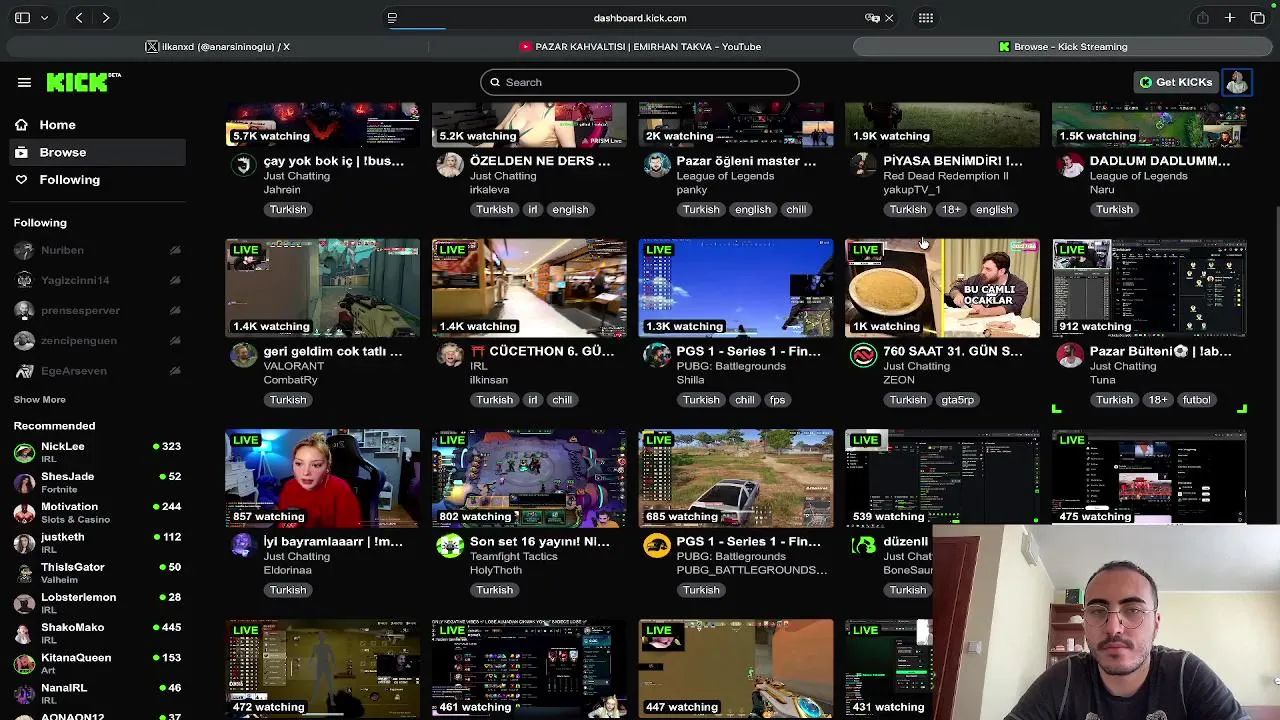The height and width of the screenshot is (720, 1280).
Task: Click the reader icon in address bar
Action: [x=392, y=18]
